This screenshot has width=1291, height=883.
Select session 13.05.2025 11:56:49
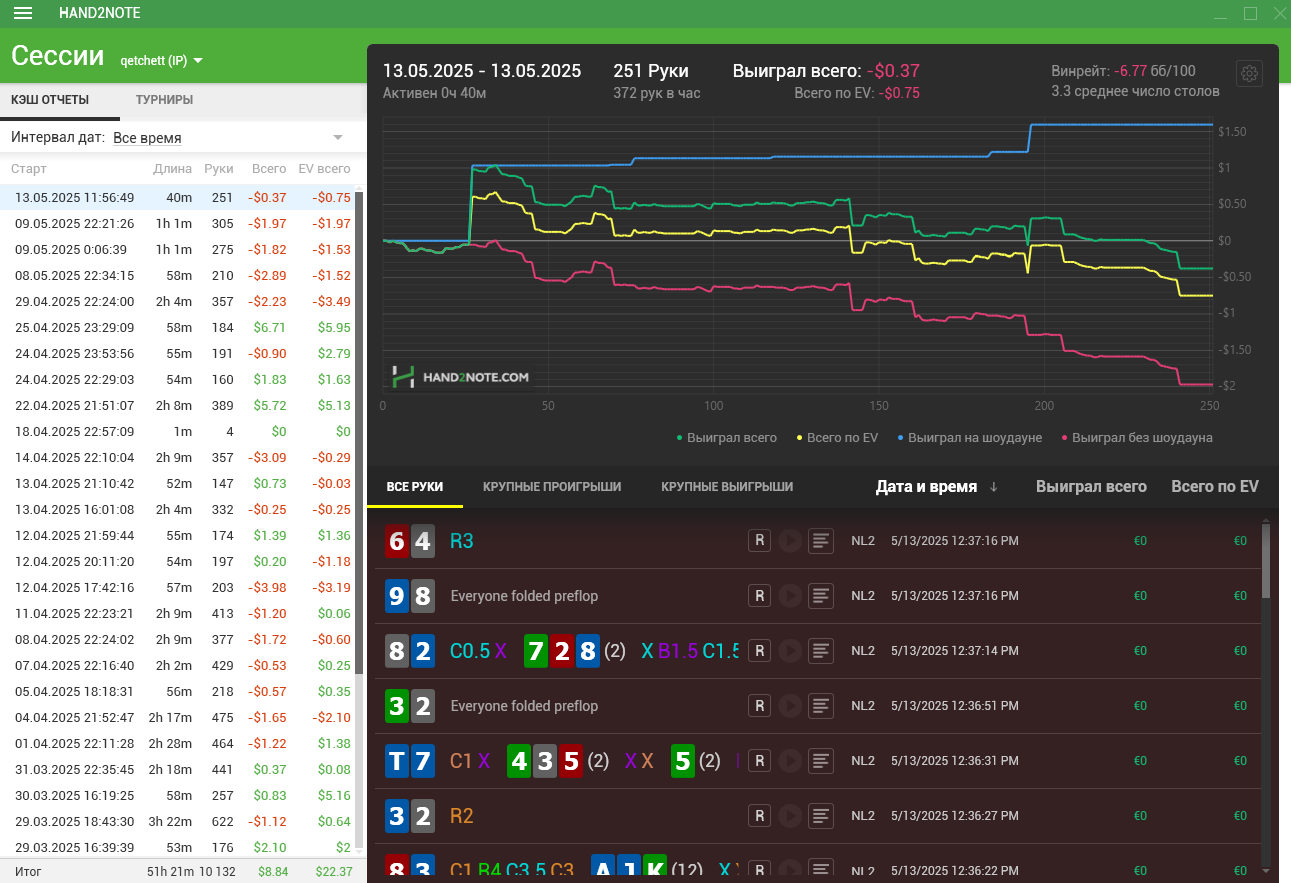click(x=177, y=197)
